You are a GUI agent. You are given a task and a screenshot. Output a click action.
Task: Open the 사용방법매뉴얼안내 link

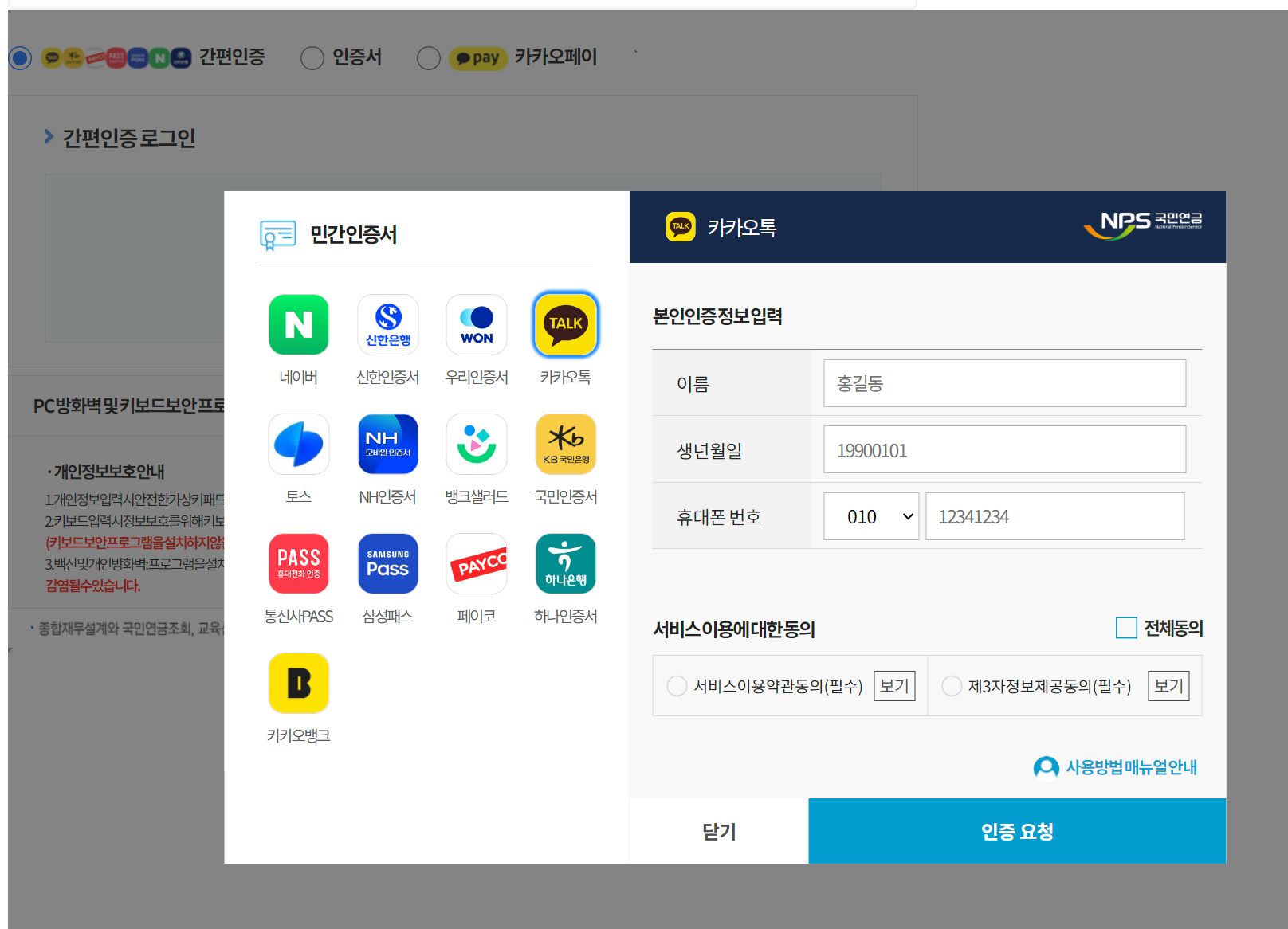coord(1132,768)
